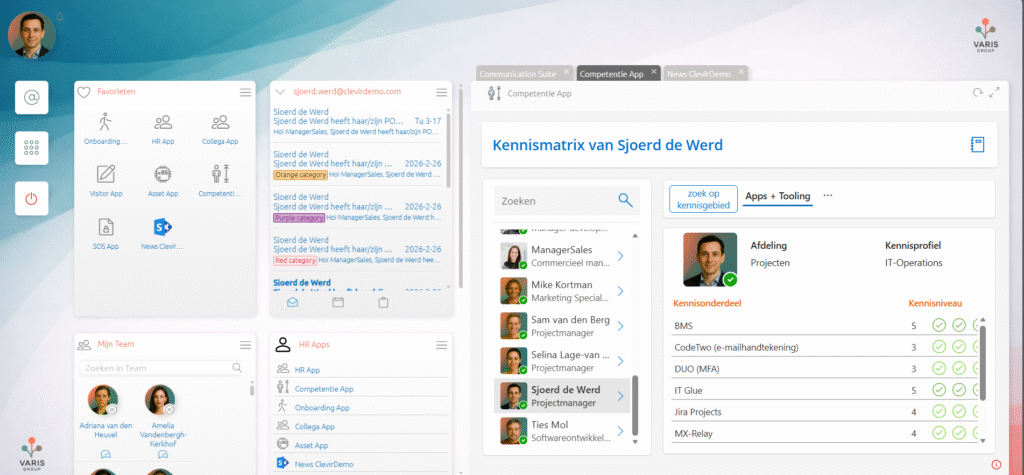Toggle first check circle for Jira Projects
The image size is (1024, 475).
[939, 411]
